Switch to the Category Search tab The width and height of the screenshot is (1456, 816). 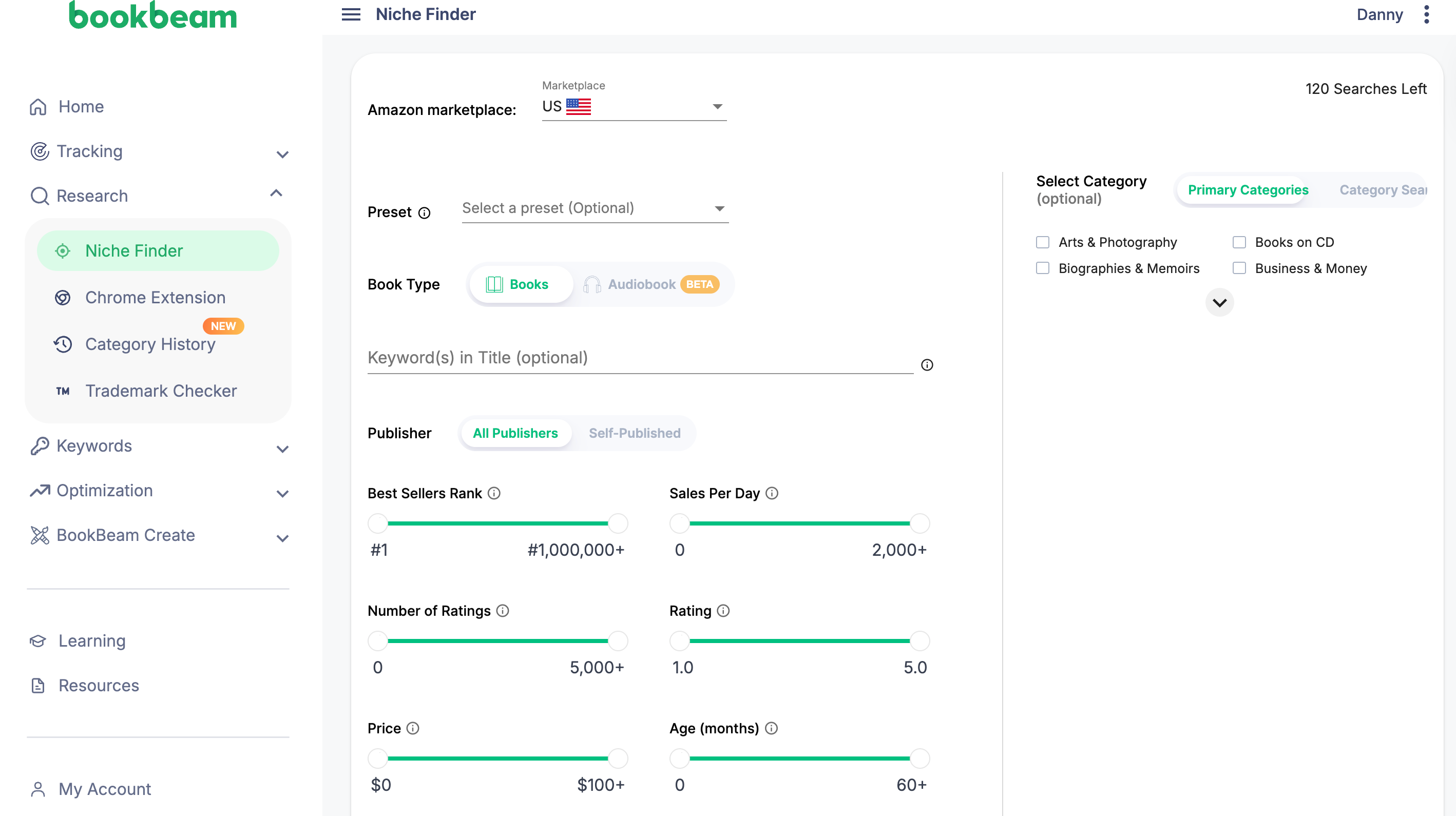coord(1382,190)
